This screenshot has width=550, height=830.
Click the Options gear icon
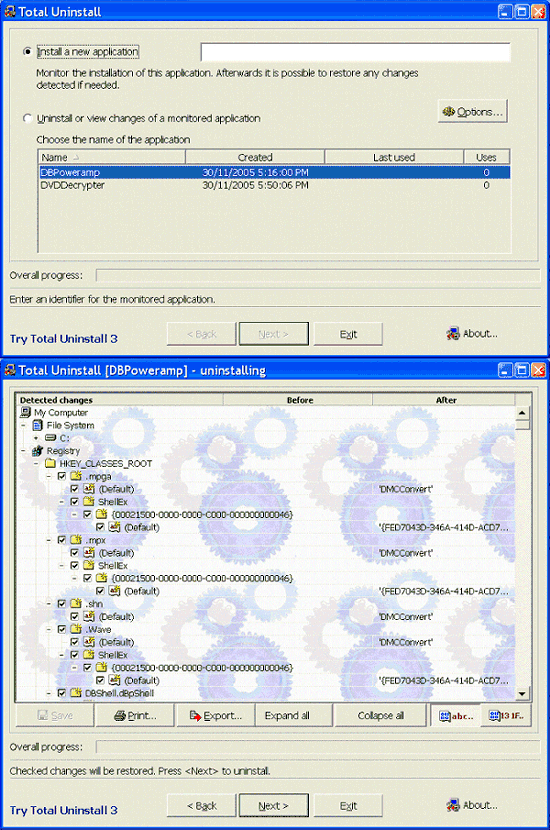449,112
